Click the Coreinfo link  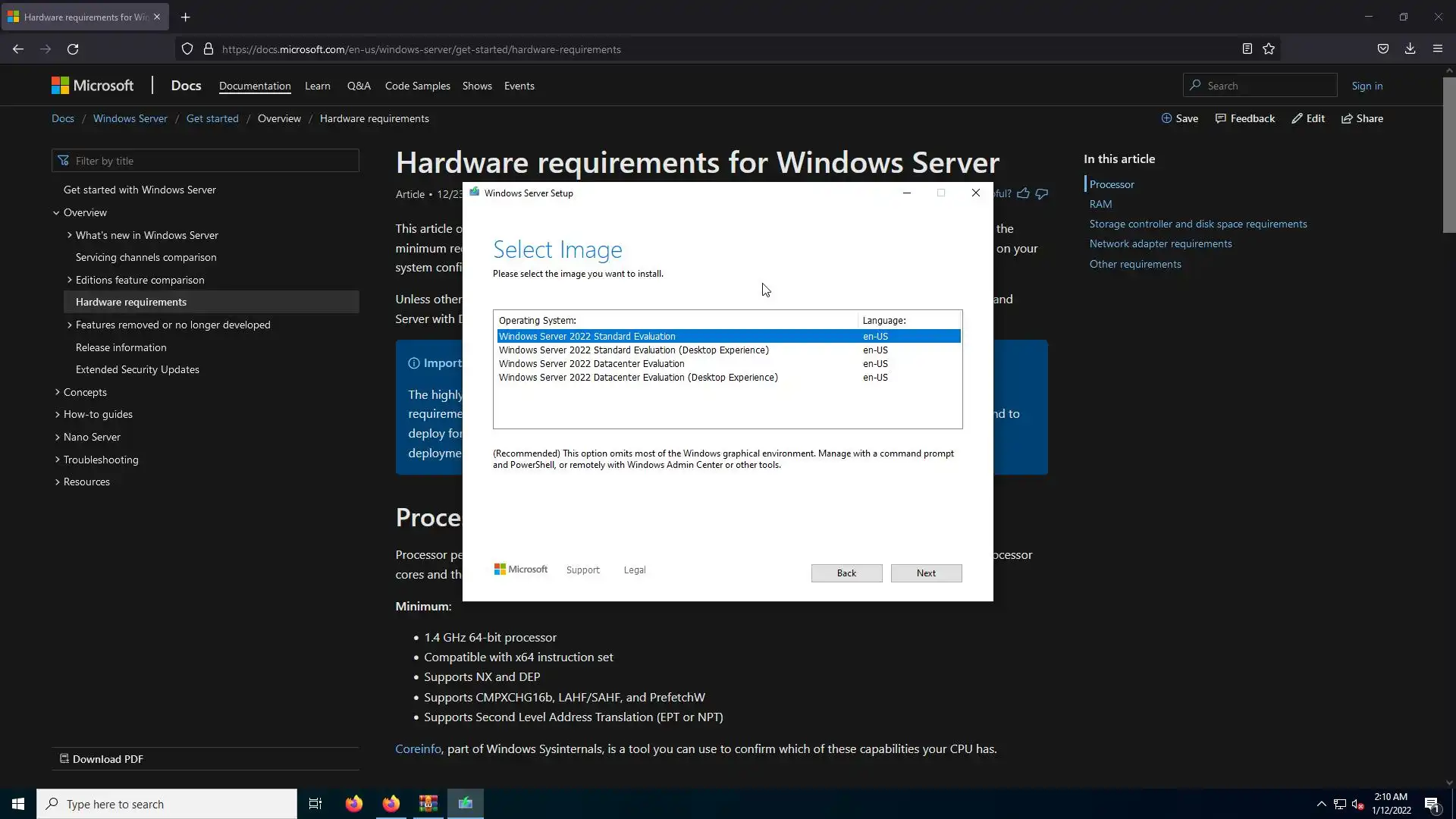coord(418,749)
